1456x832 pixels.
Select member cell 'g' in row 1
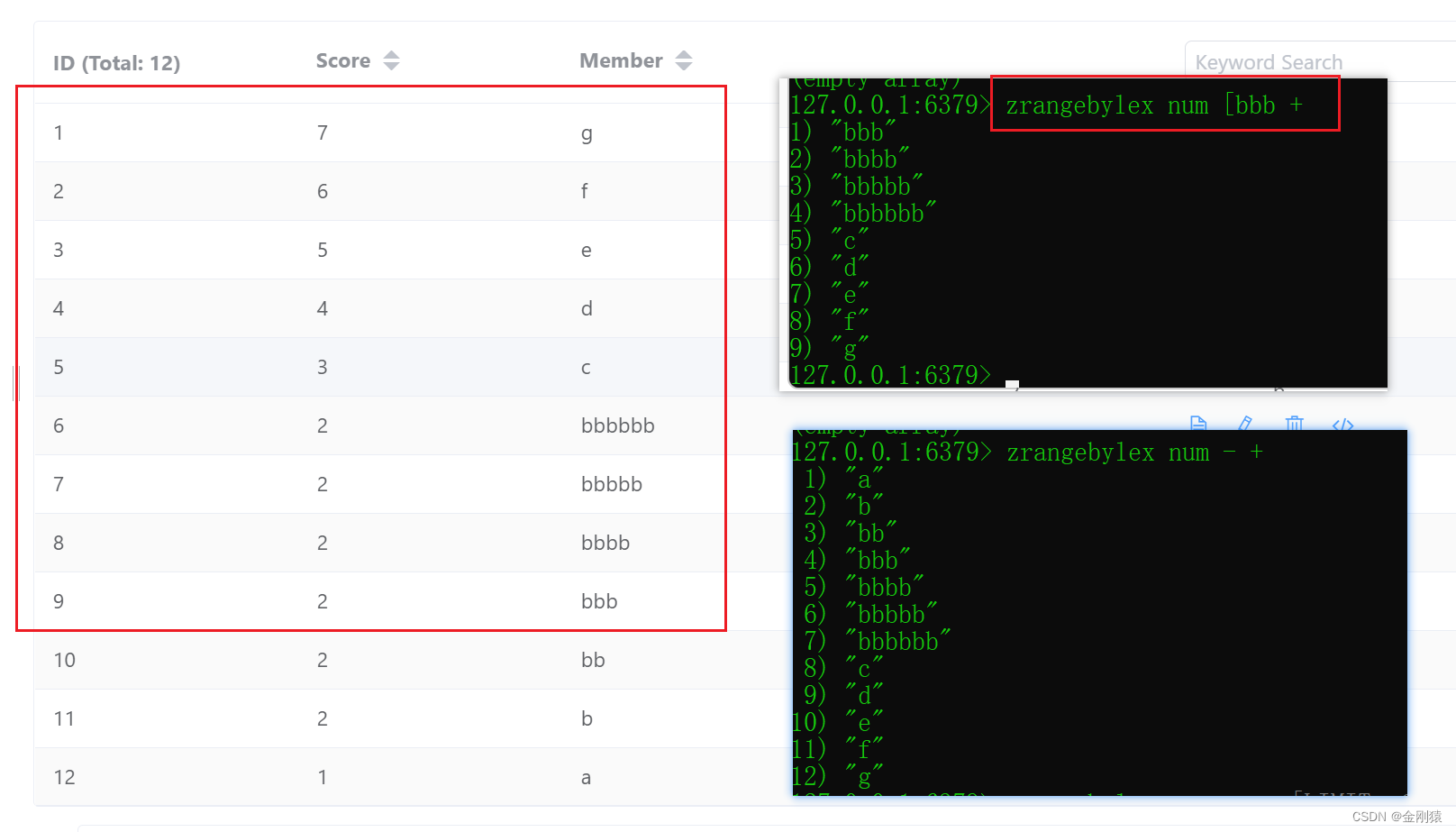587,134
